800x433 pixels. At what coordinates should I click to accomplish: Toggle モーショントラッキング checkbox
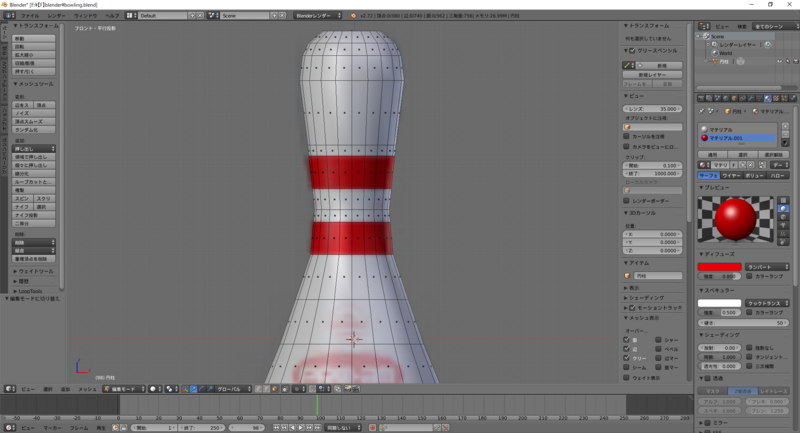click(x=633, y=308)
